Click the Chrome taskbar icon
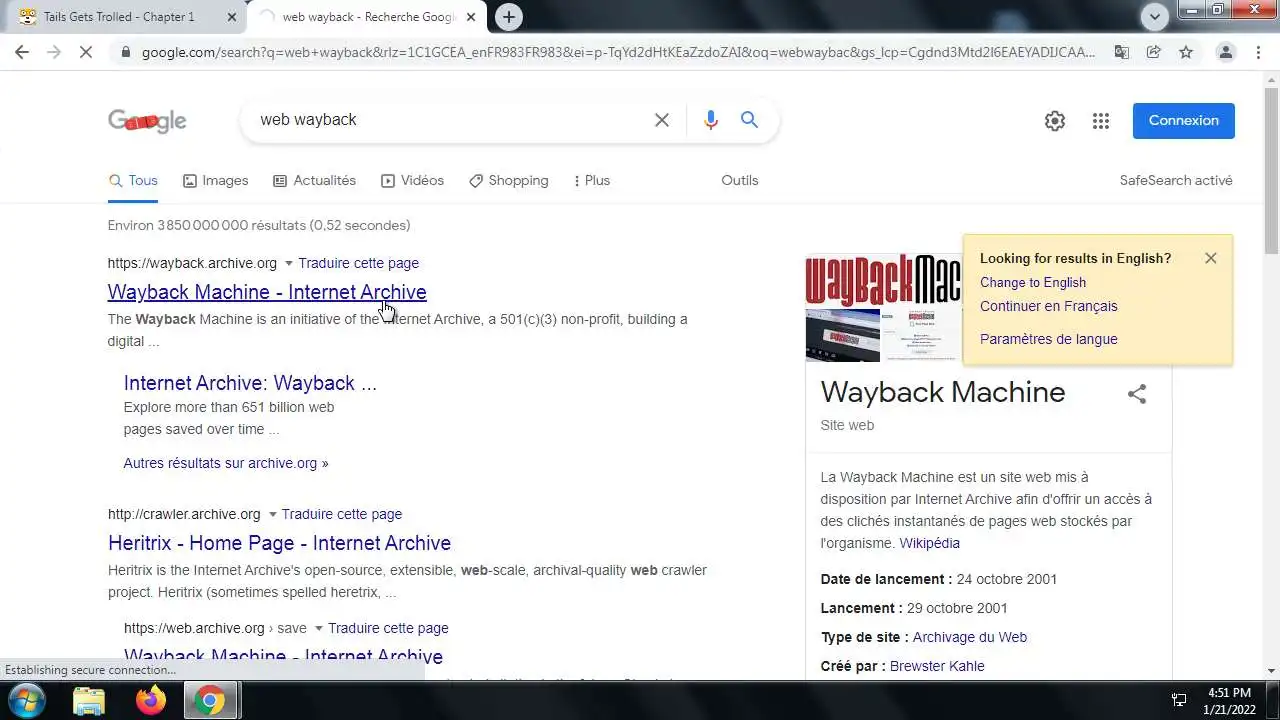The height and width of the screenshot is (720, 1280). (x=210, y=701)
